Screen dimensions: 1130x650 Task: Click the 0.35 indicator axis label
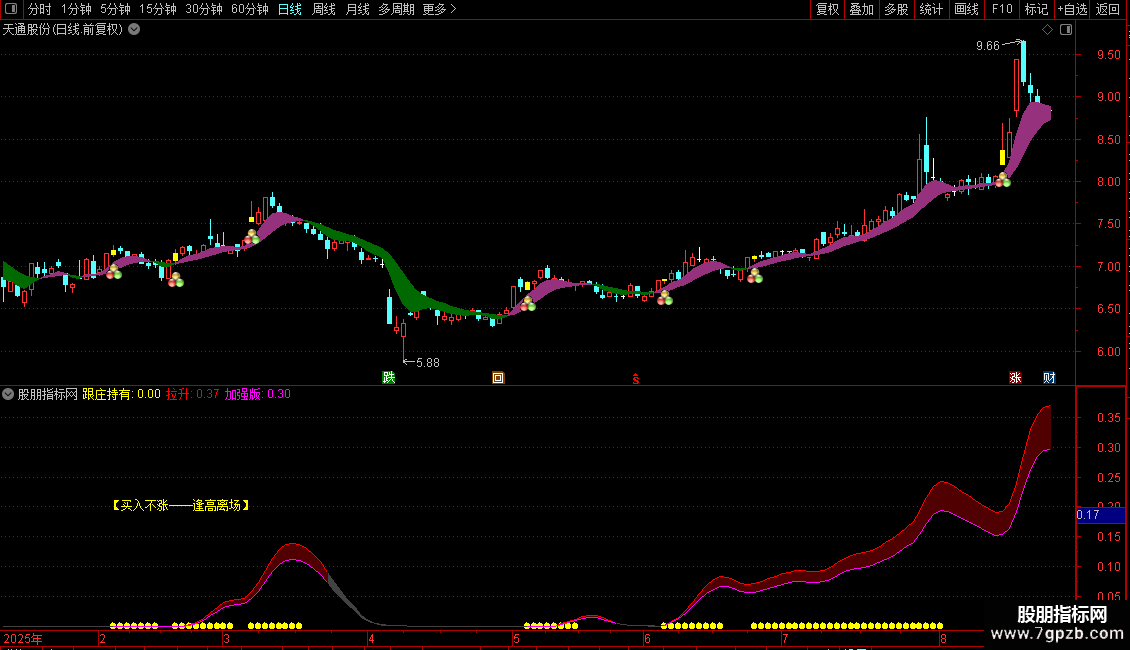tap(1108, 418)
